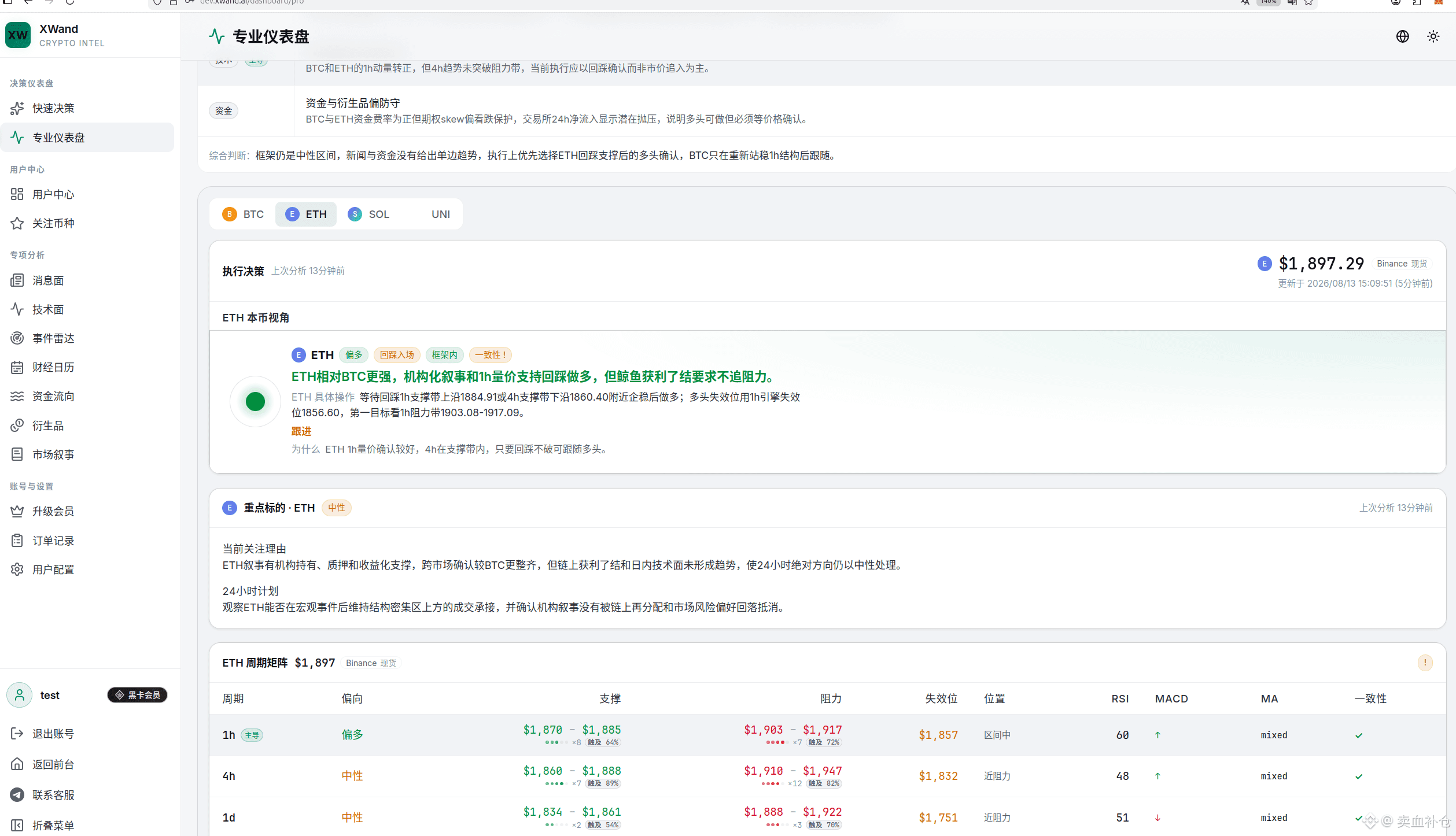Click the orange 跟进 link
This screenshot has width=1456, height=836.
[x=301, y=431]
